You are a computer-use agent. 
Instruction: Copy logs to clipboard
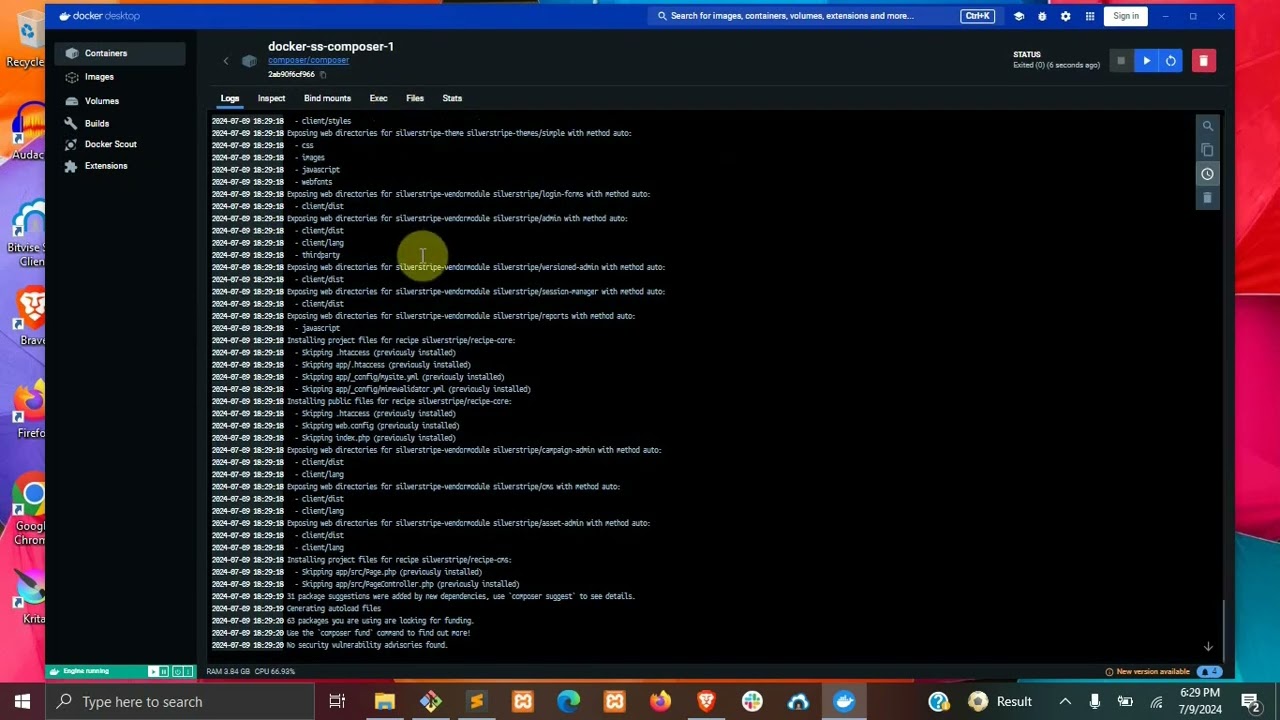tap(1207, 150)
